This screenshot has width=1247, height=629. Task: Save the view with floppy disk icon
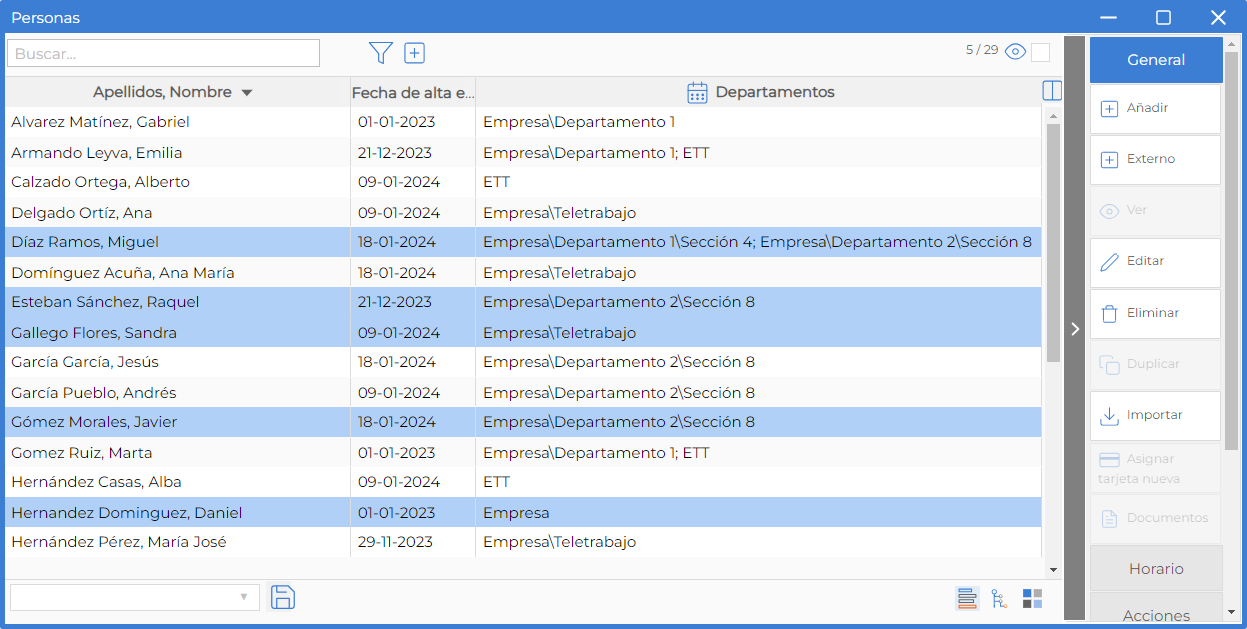(x=283, y=597)
